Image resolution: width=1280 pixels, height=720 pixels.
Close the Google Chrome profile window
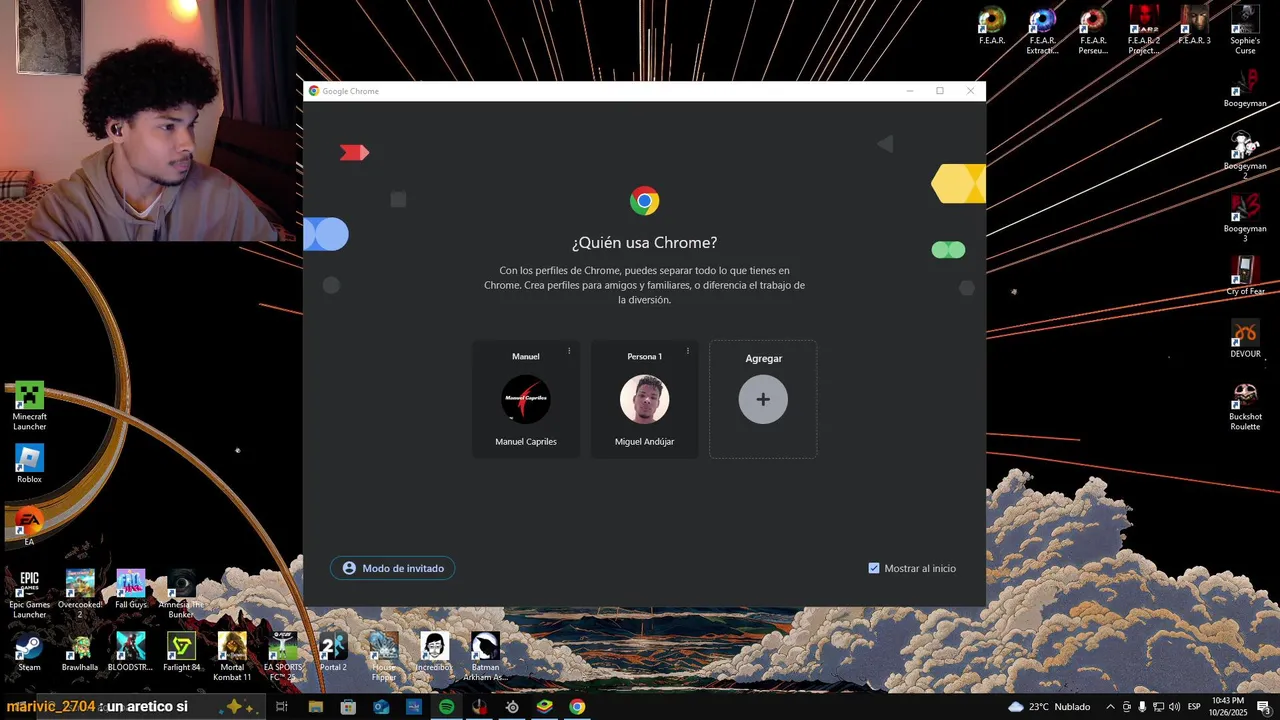click(970, 91)
